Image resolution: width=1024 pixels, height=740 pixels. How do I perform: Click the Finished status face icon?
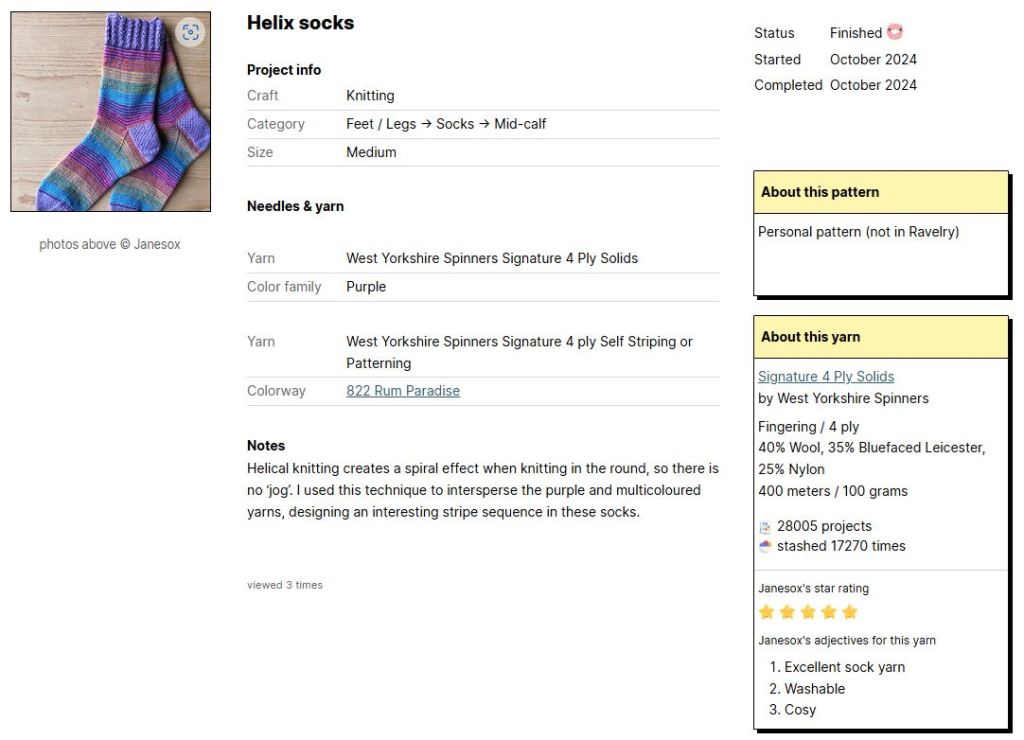coord(895,32)
